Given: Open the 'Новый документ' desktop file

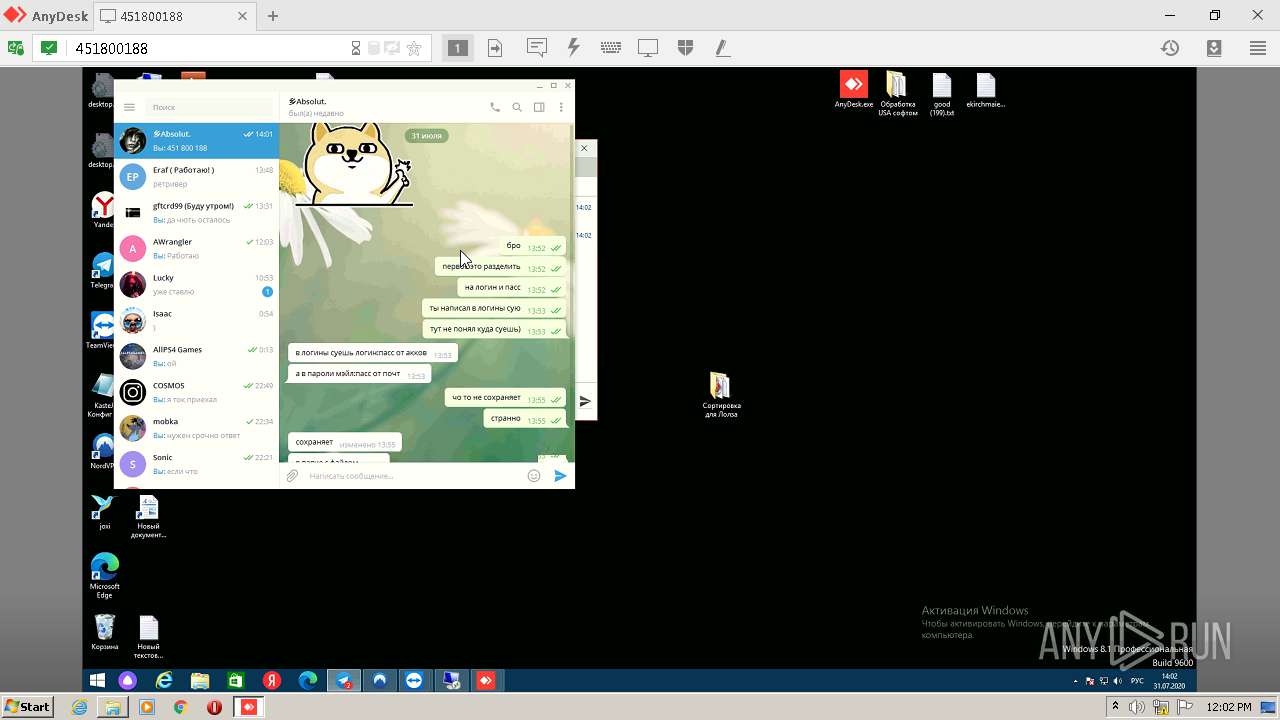Looking at the screenshot, I should [148, 516].
